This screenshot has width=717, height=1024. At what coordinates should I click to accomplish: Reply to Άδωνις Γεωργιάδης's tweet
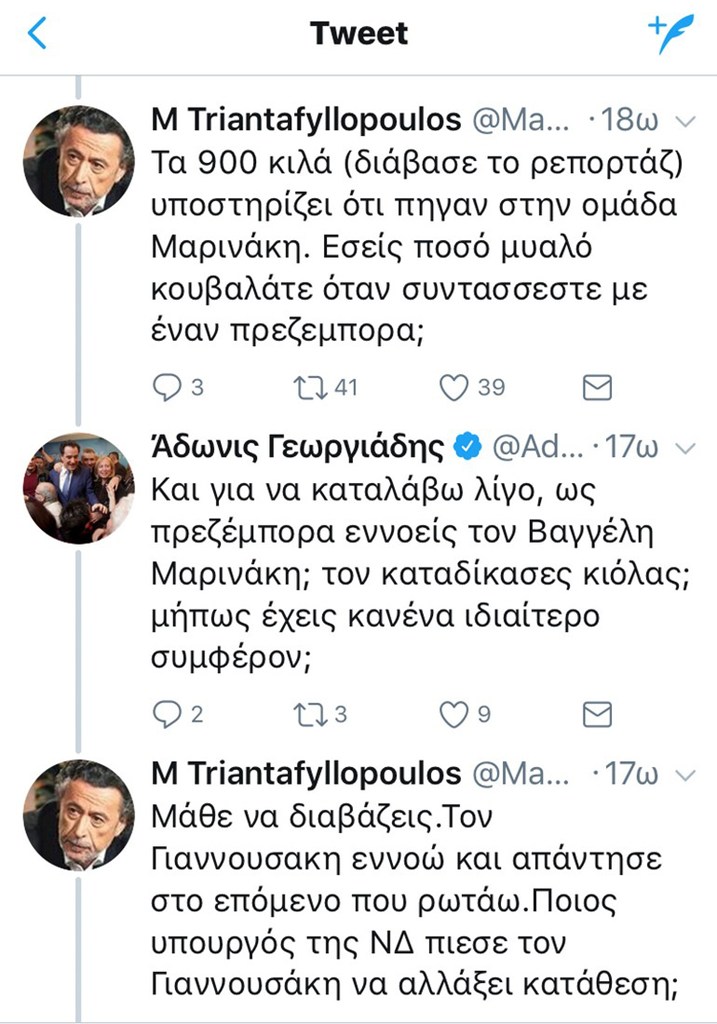point(167,714)
